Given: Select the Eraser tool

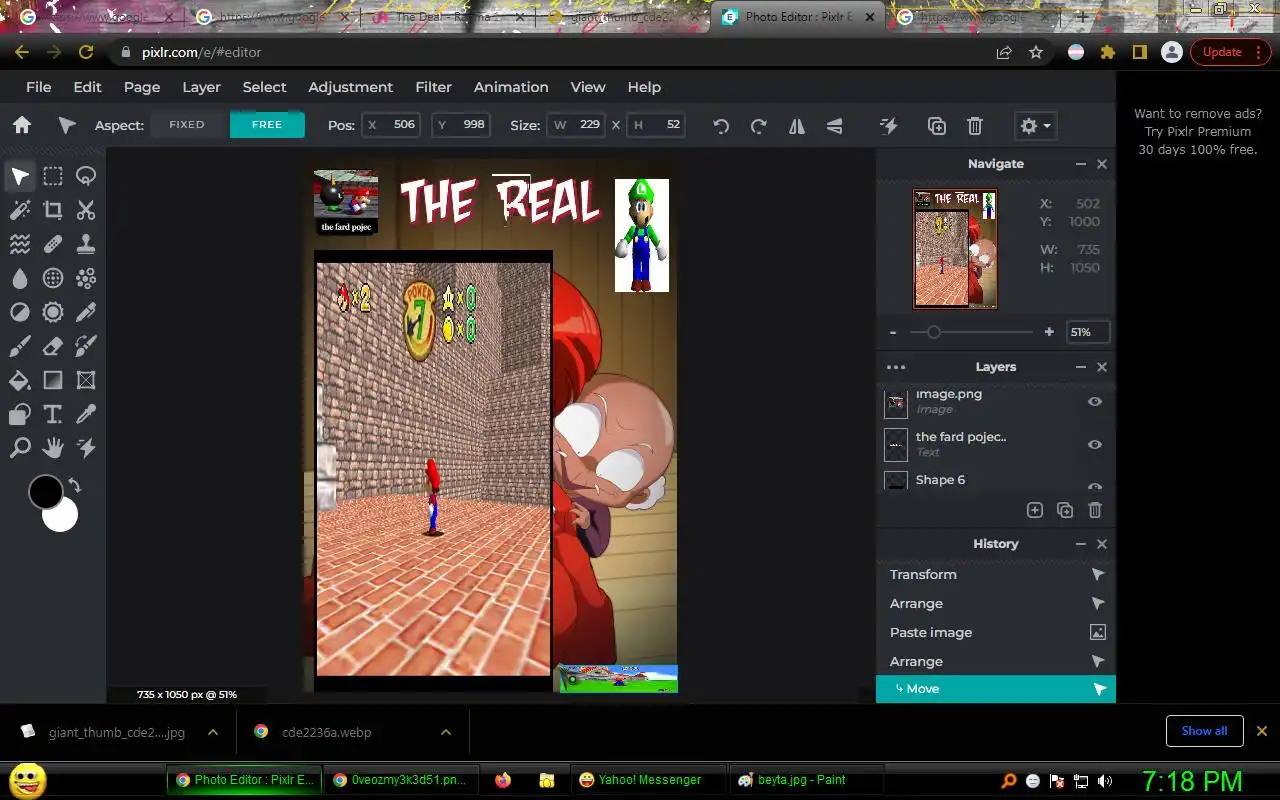Looking at the screenshot, I should click(53, 346).
